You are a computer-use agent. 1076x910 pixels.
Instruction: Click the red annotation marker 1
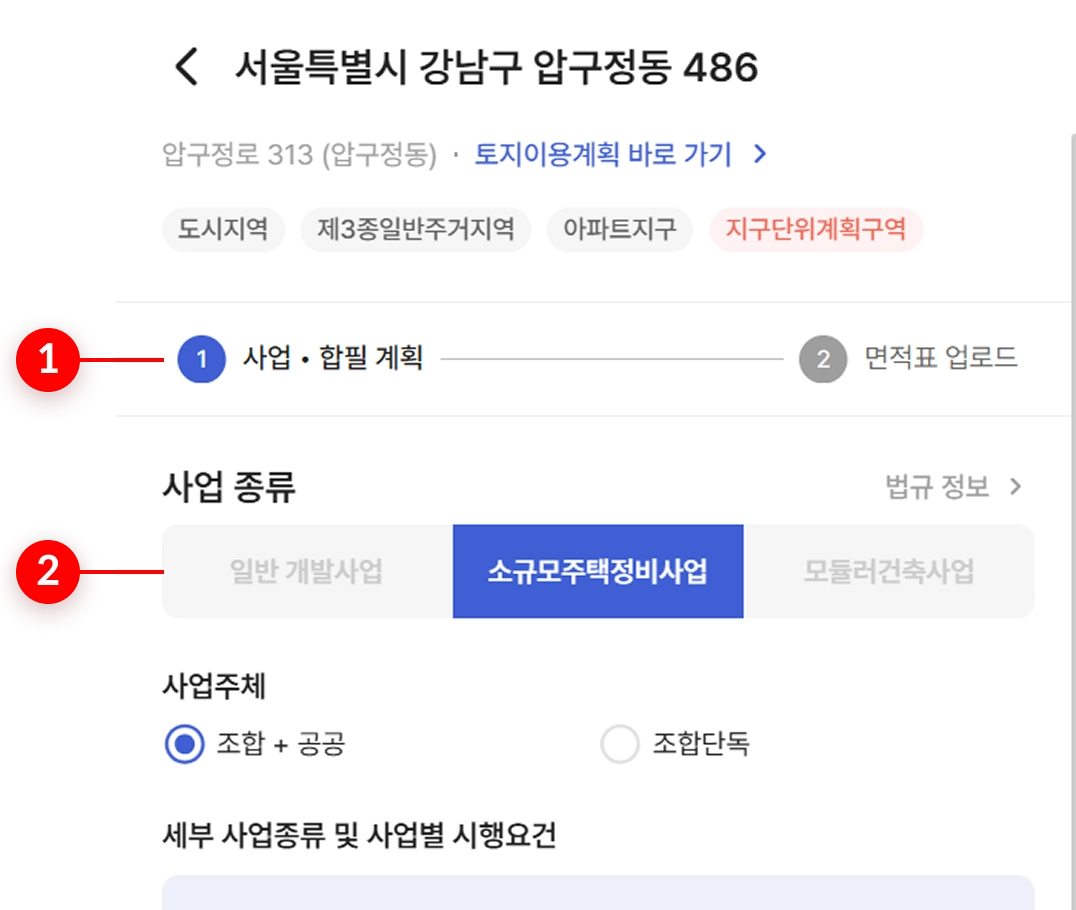(x=48, y=360)
